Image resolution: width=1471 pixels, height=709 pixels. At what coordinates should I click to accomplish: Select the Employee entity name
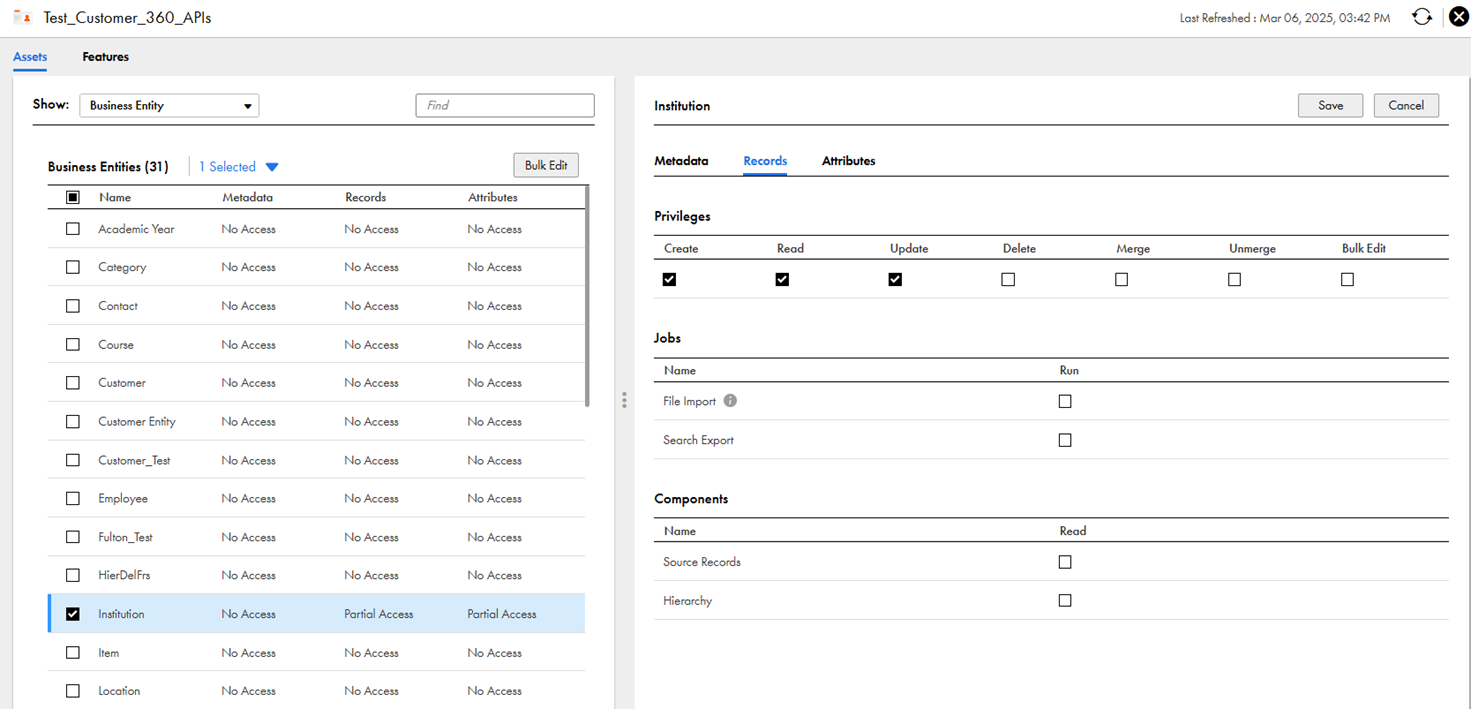coord(123,498)
